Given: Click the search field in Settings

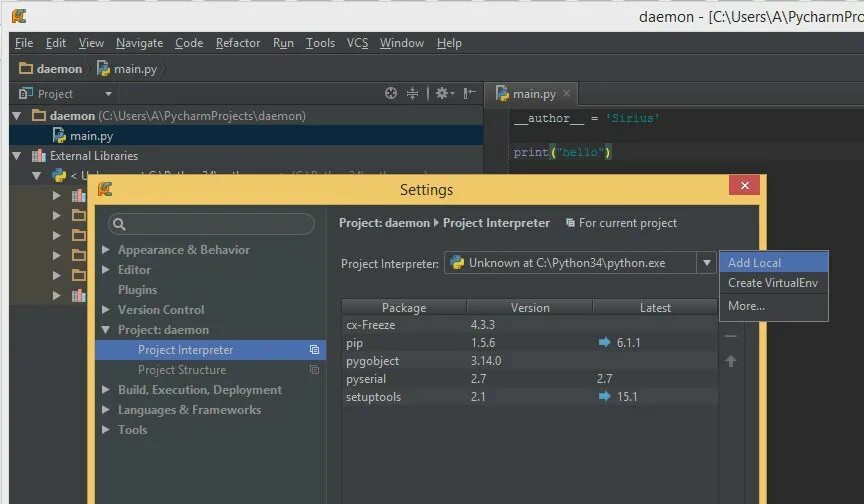Looking at the screenshot, I should tap(212, 224).
